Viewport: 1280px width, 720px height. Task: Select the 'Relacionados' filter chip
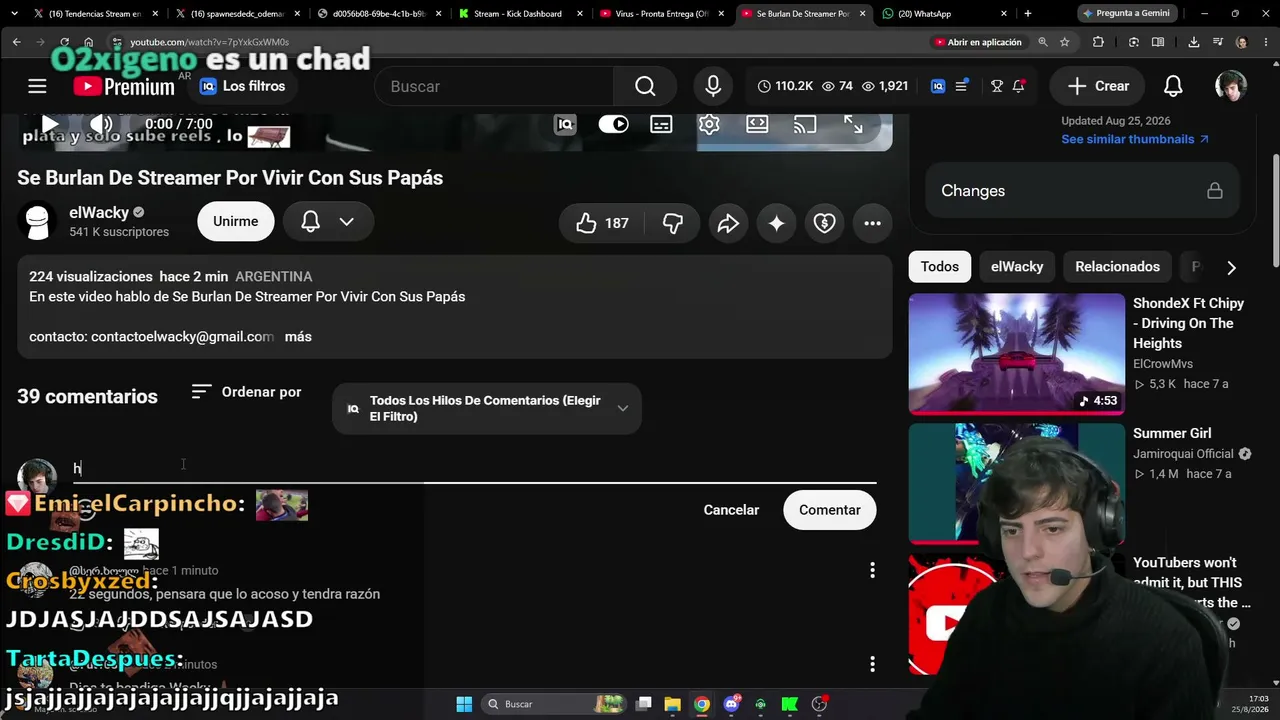click(x=1117, y=267)
